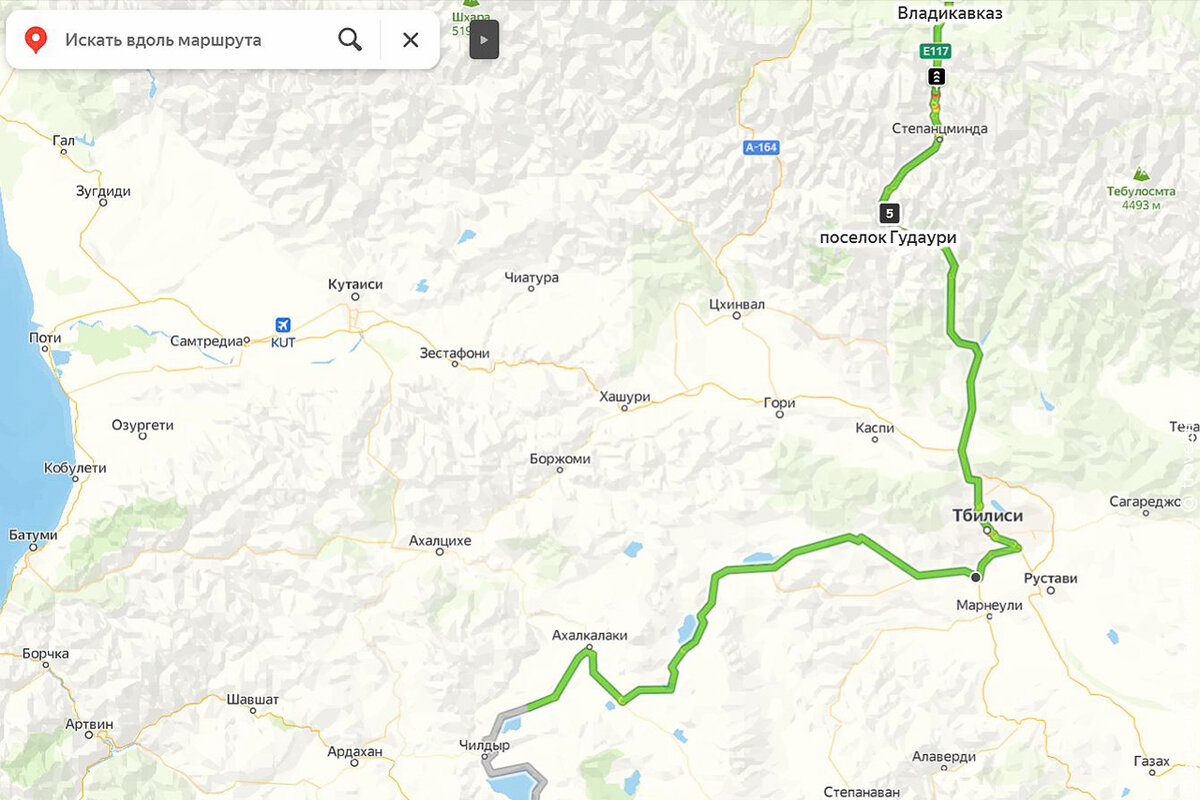Click the red location pin icon
Viewport: 1200px width, 800px height.
pos(36,40)
